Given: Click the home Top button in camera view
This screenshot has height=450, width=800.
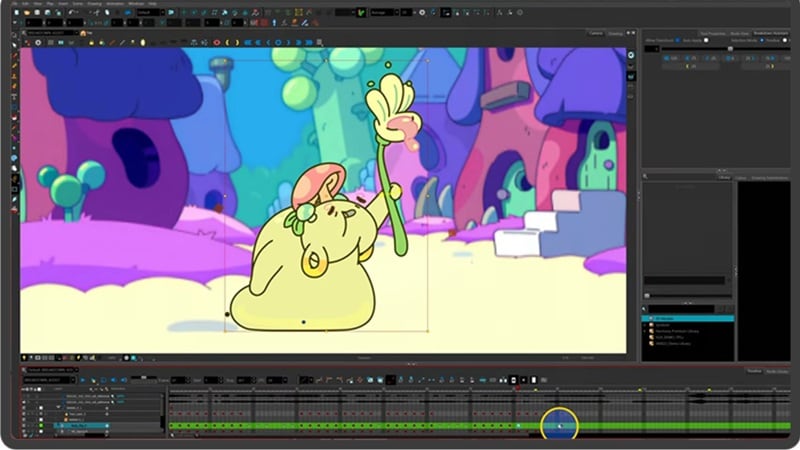Looking at the screenshot, I should coord(86,33).
